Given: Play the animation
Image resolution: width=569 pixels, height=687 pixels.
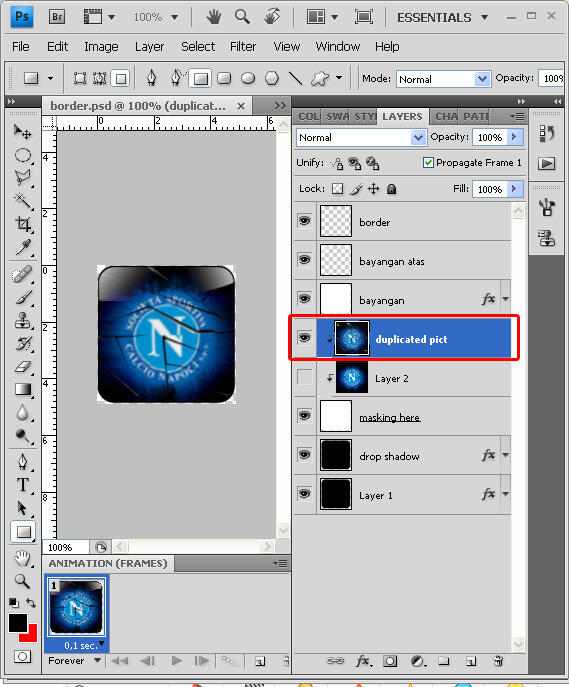Looking at the screenshot, I should coord(177,660).
